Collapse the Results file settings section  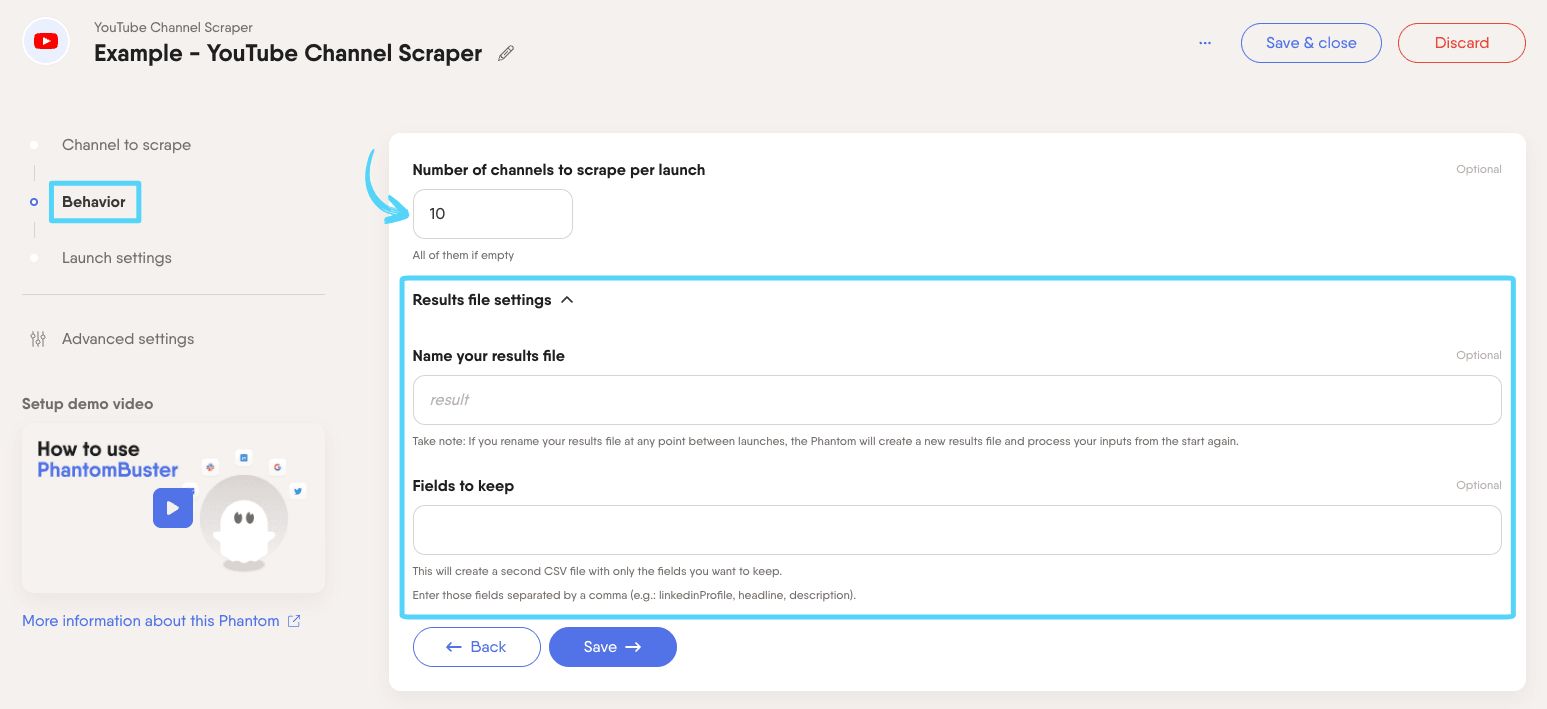567,299
